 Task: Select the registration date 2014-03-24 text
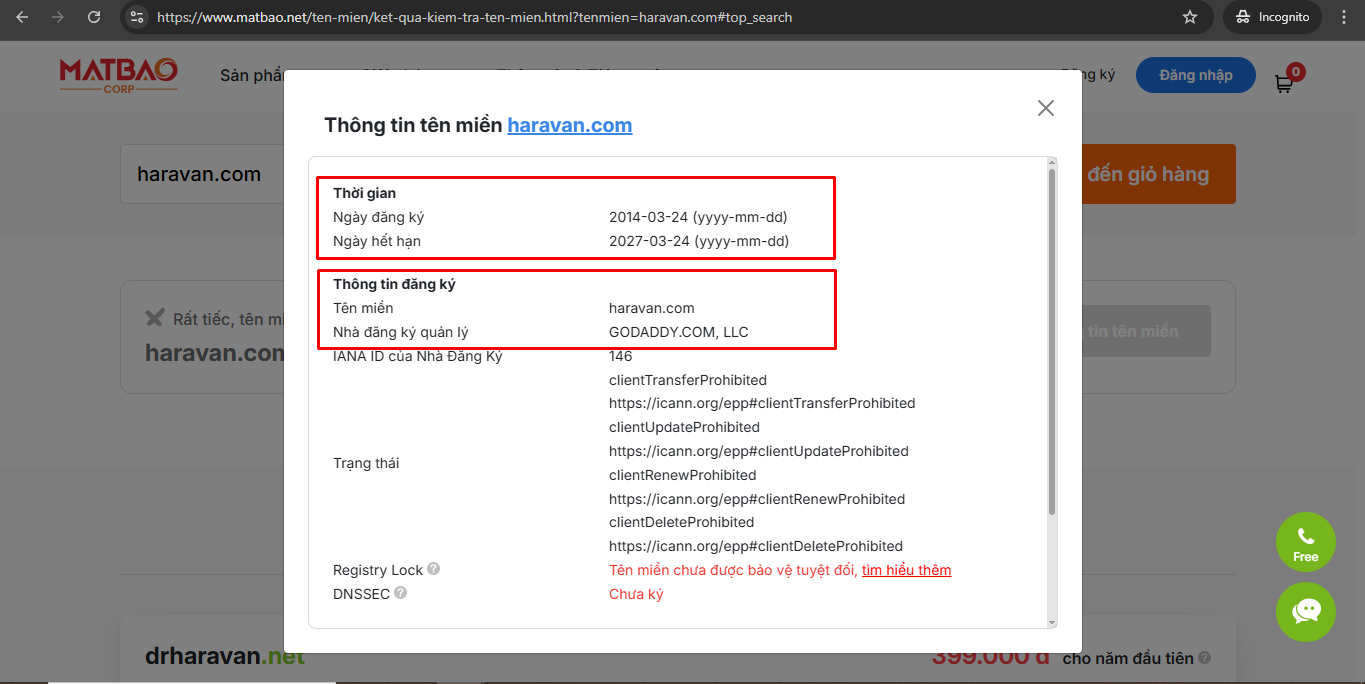tap(698, 217)
